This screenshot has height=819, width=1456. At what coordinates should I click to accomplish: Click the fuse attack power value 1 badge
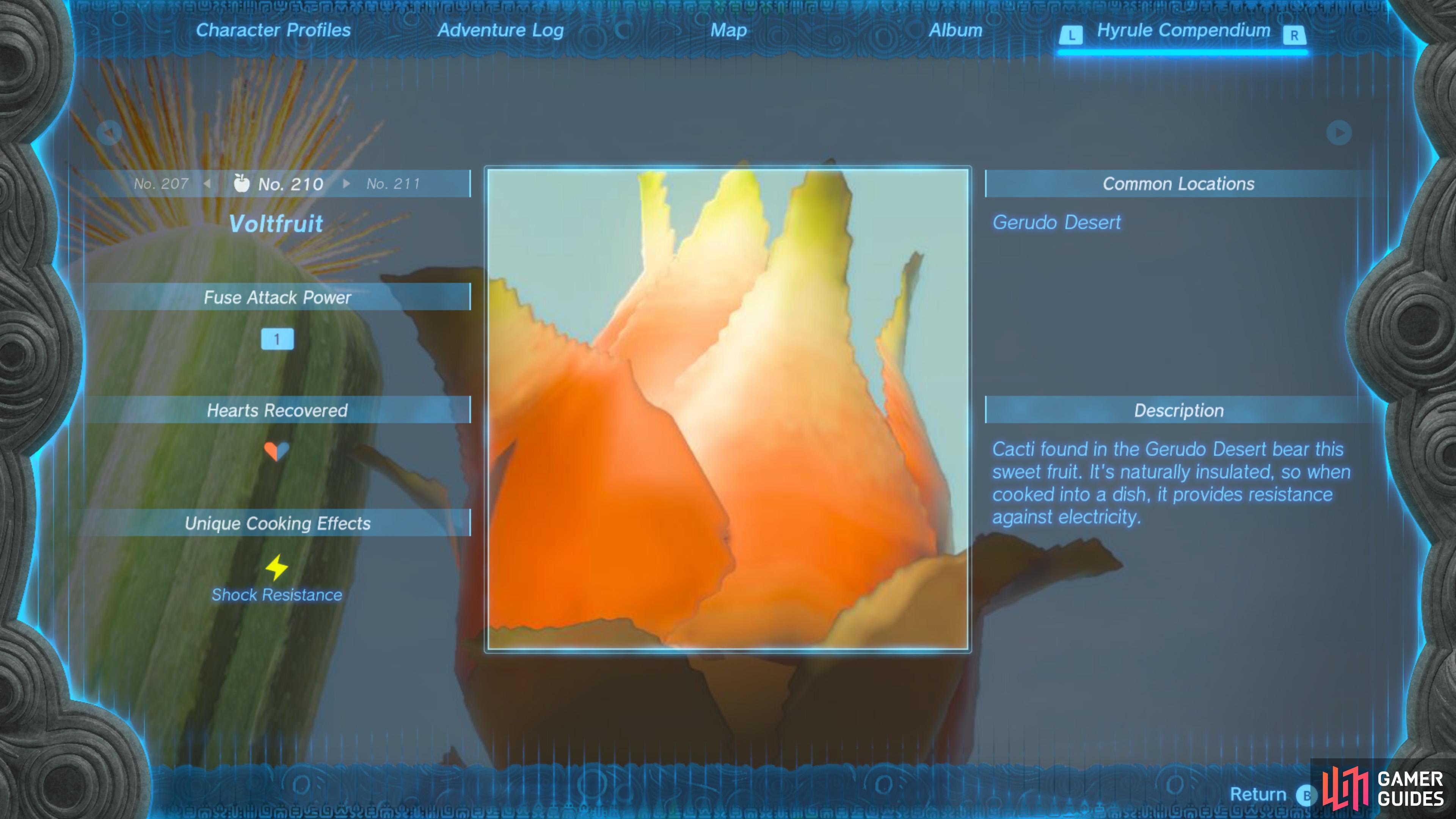pyautogui.click(x=277, y=339)
